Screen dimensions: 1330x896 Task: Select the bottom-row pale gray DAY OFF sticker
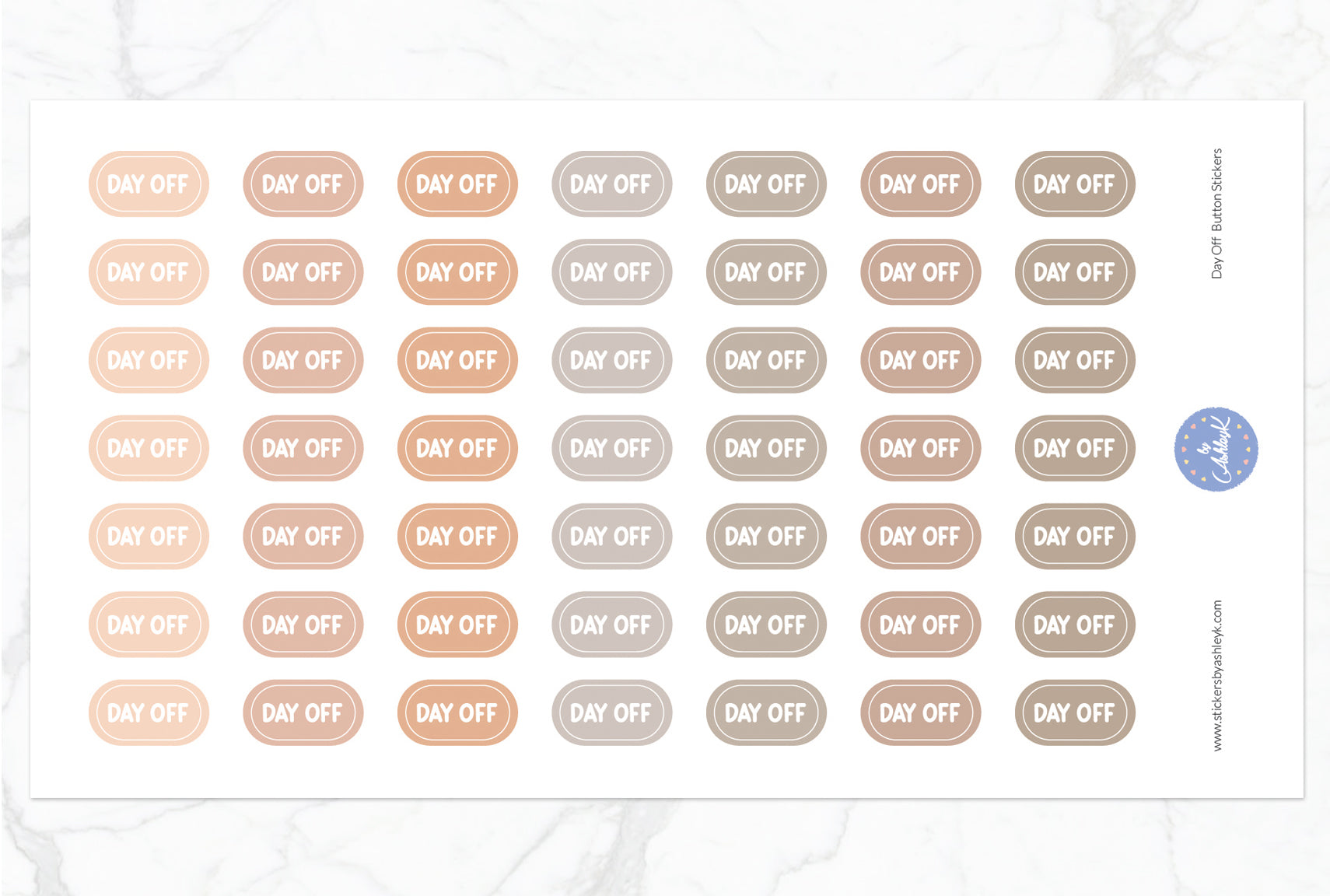pos(611,712)
